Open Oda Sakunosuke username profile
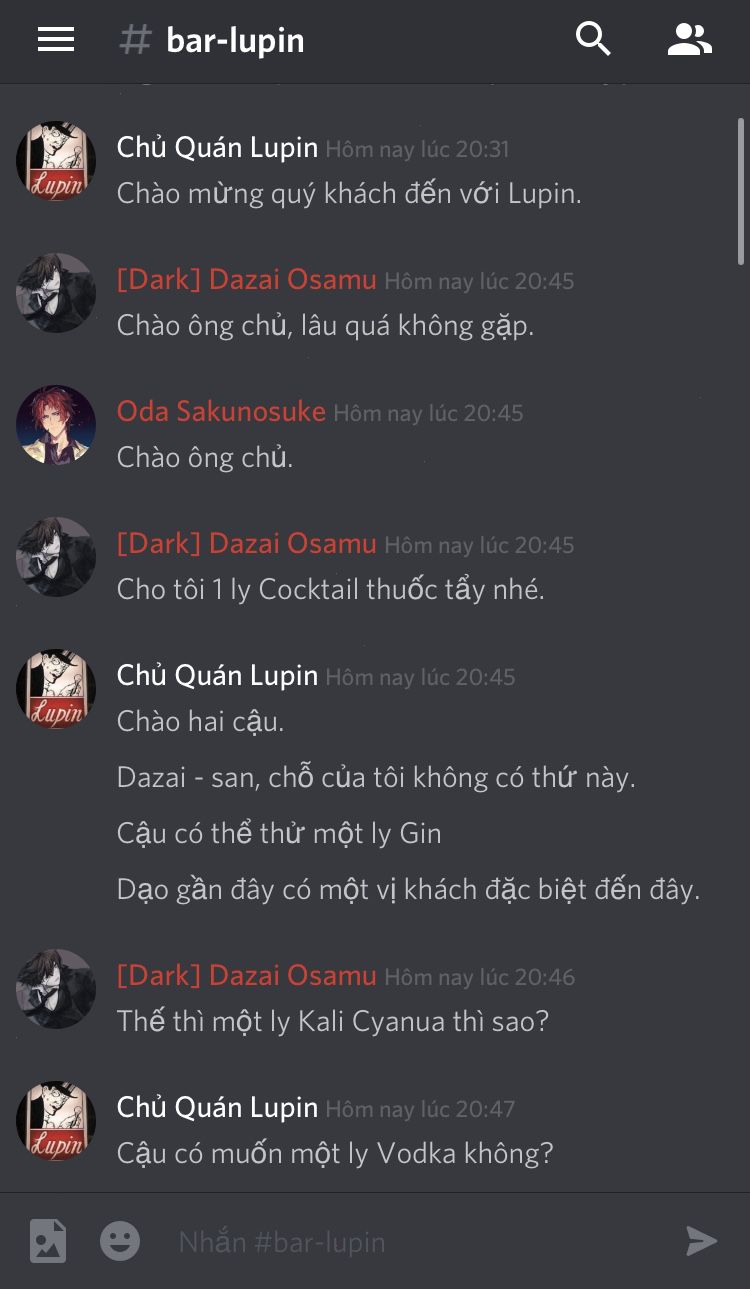750x1289 pixels. click(x=221, y=411)
